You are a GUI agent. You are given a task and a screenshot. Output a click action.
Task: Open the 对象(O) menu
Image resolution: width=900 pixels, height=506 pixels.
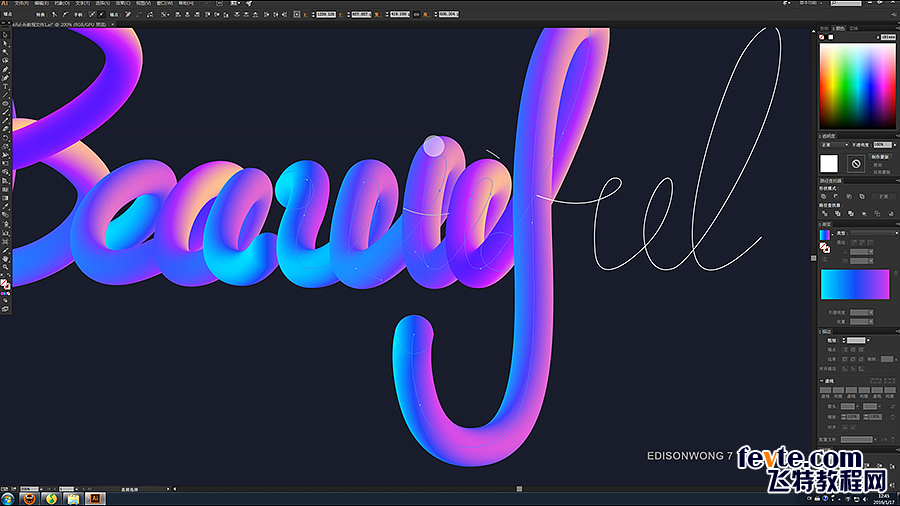(61, 3)
